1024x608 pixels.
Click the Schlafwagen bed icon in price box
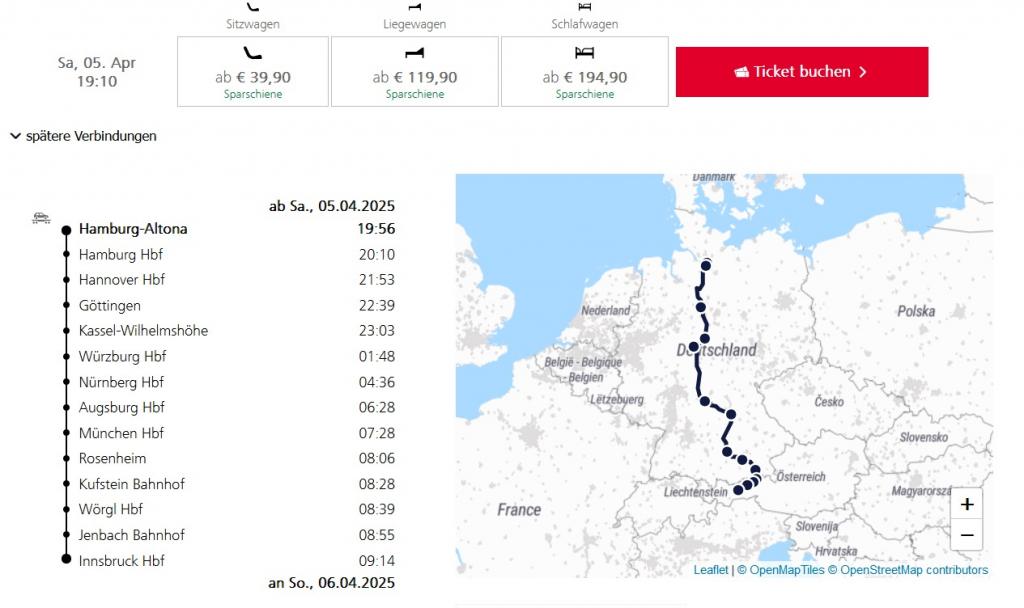tap(584, 52)
